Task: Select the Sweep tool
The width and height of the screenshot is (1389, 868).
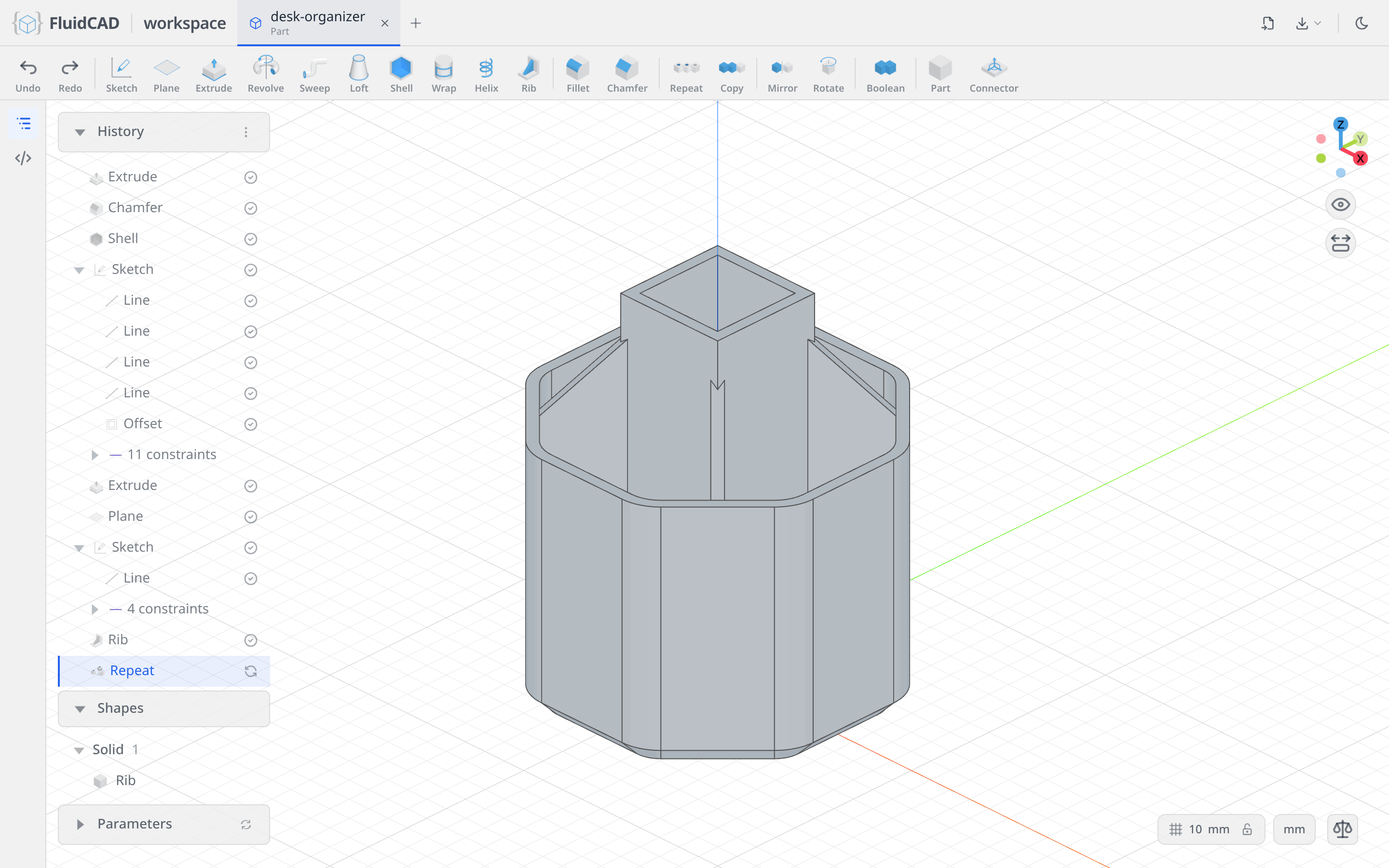Action: click(314, 75)
